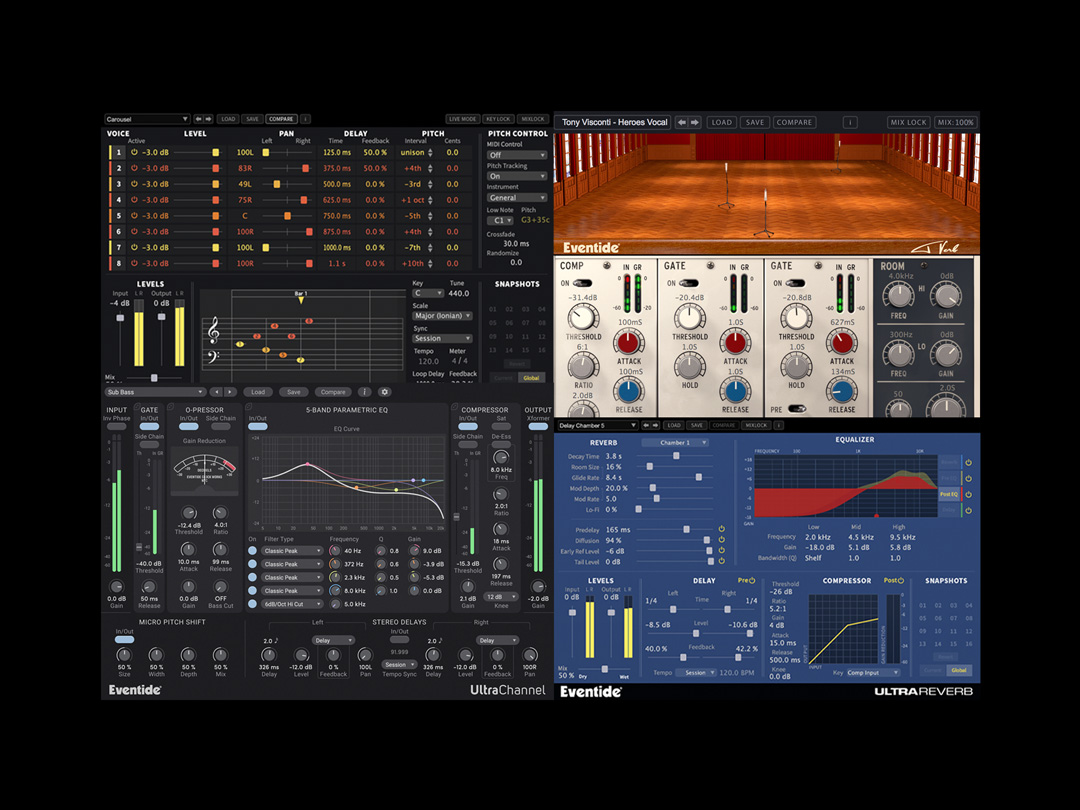
Task: Click next preset arrow beside Carousel preset
Action: pos(209,119)
